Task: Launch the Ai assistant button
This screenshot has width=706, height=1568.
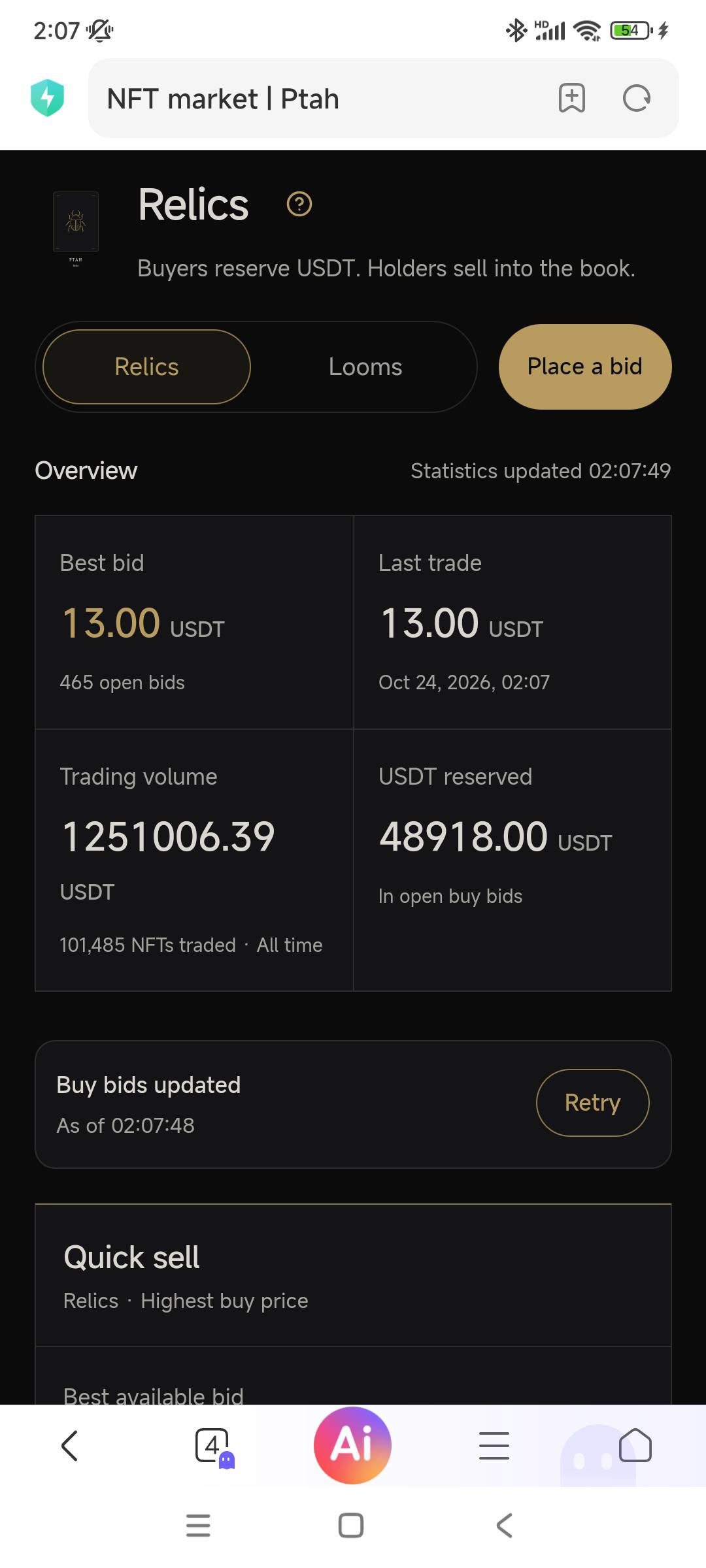Action: (x=352, y=1445)
